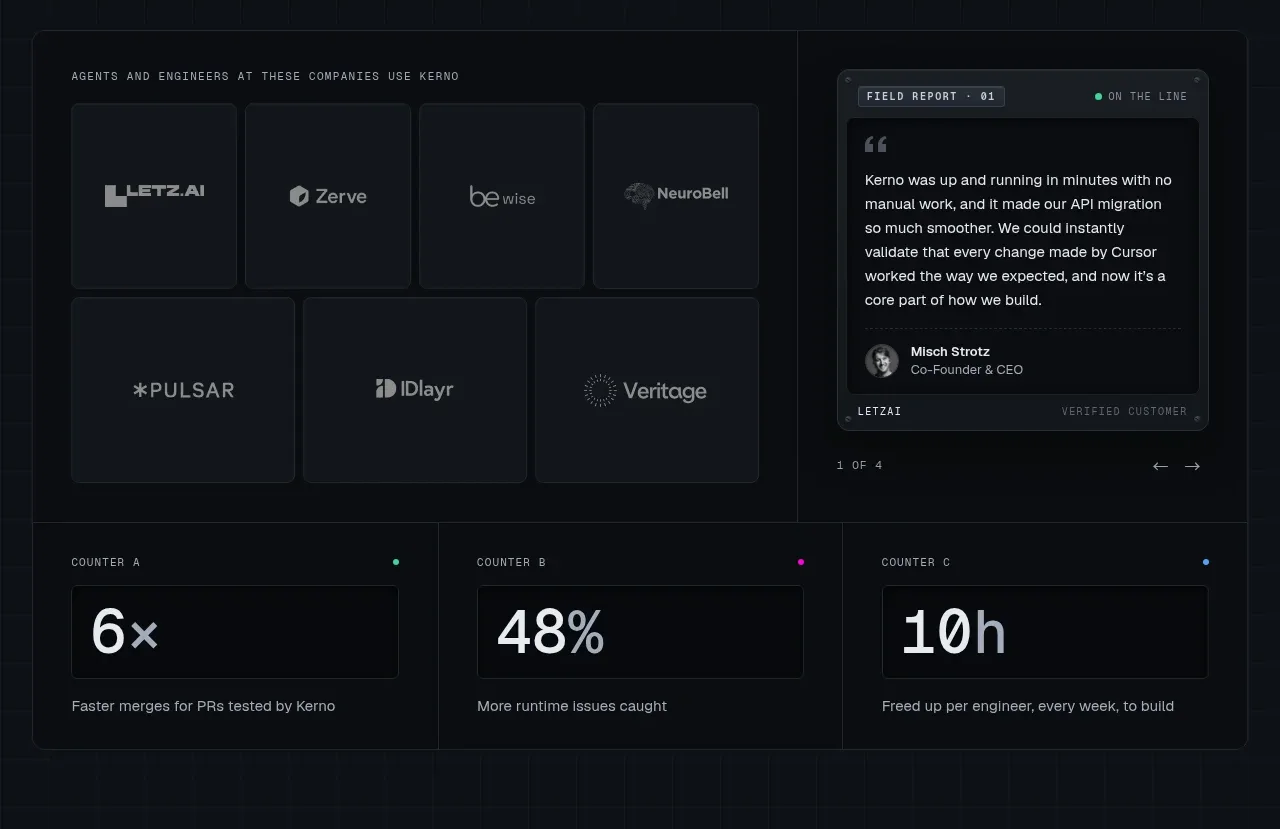Image resolution: width=1280 pixels, height=829 pixels.
Task: Click the 10h counter display
Action: [x=1045, y=632]
